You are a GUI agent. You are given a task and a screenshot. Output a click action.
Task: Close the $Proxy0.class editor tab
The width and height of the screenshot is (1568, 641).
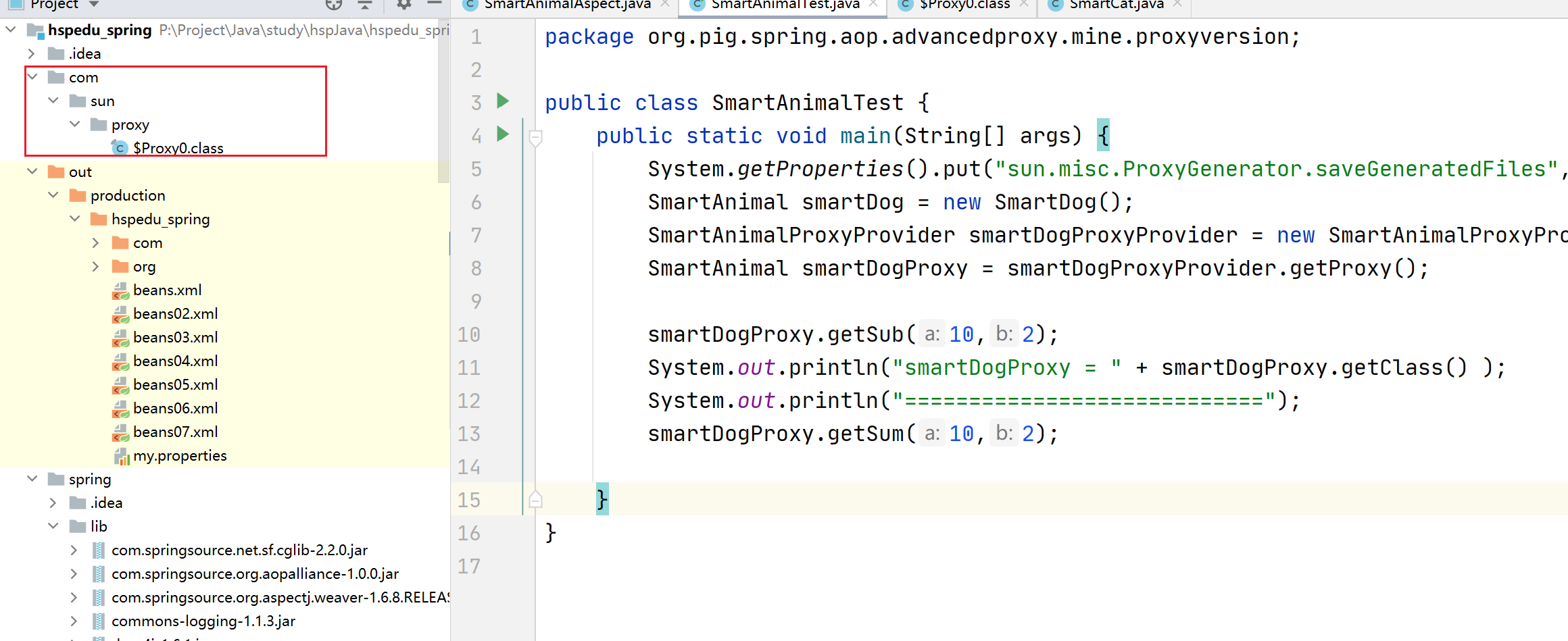[1024, 4]
